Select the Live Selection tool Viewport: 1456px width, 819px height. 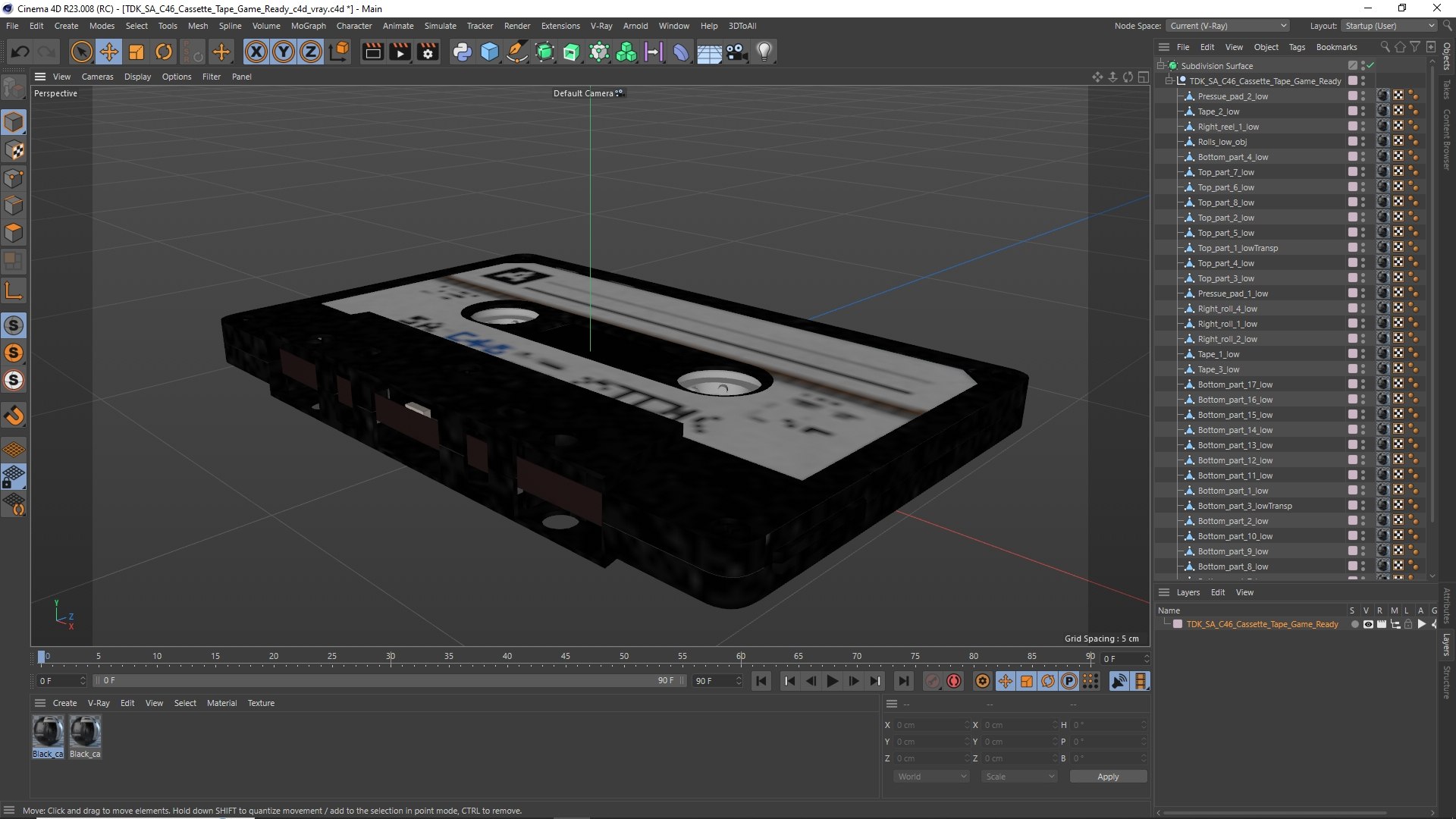click(x=81, y=52)
